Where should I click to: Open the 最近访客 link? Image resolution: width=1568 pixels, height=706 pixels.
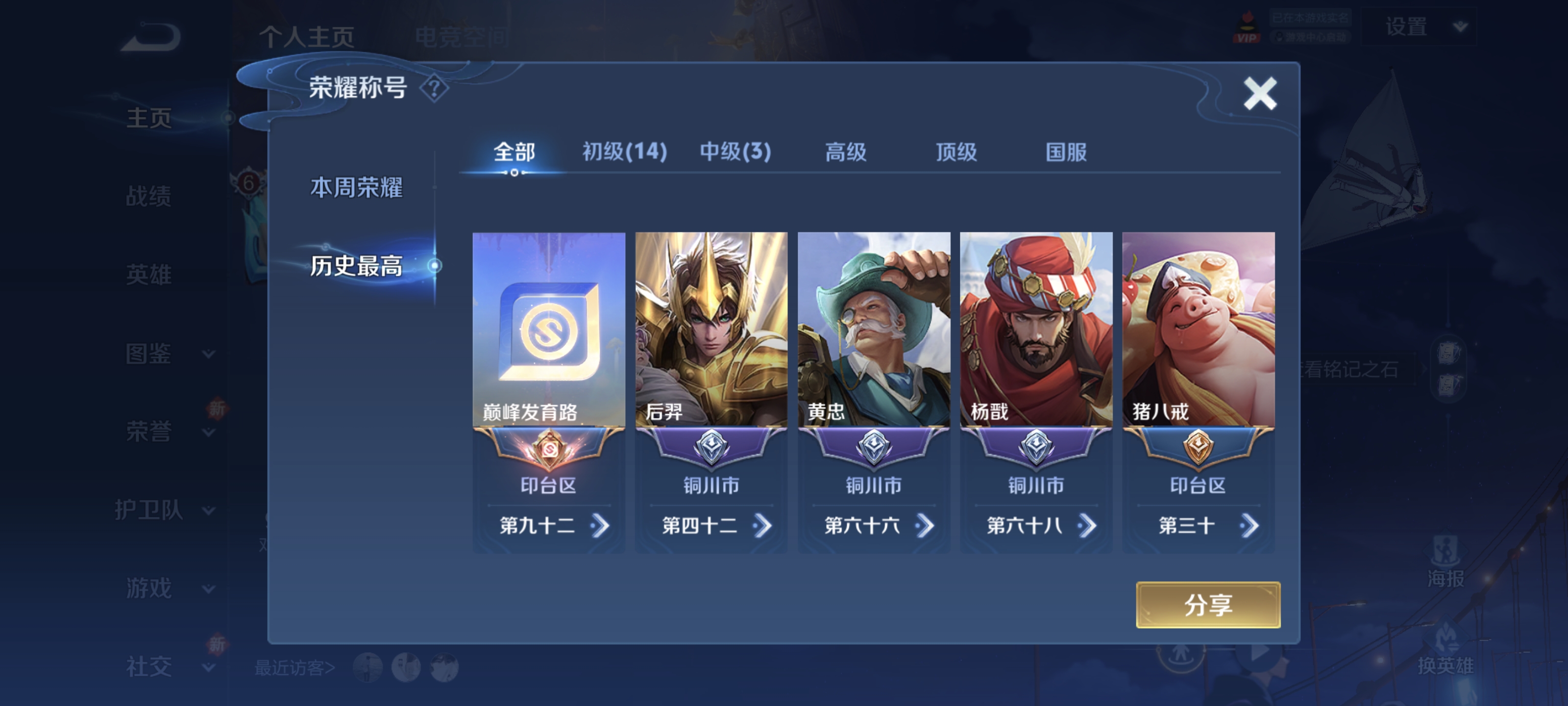coord(294,668)
